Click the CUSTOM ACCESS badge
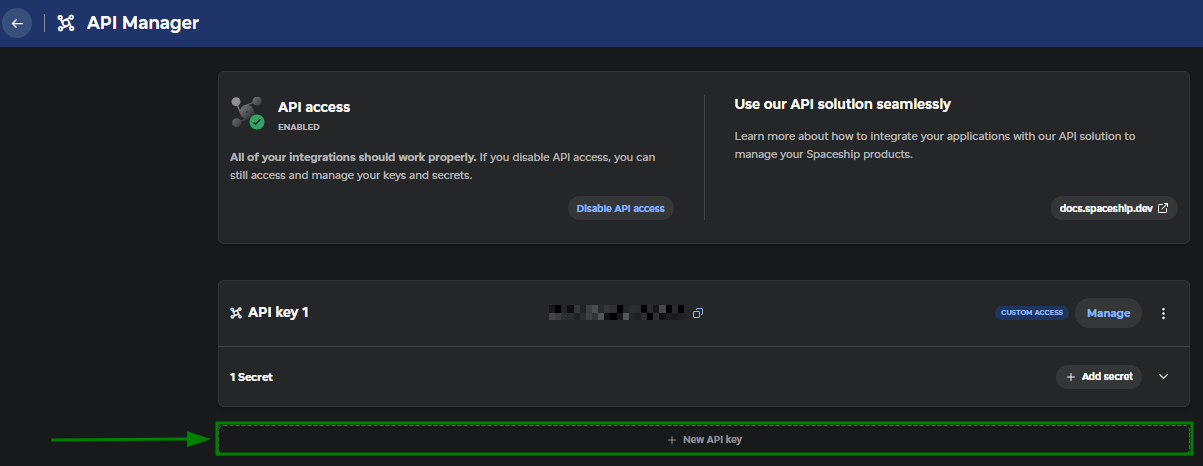1203x466 pixels. coord(1032,313)
